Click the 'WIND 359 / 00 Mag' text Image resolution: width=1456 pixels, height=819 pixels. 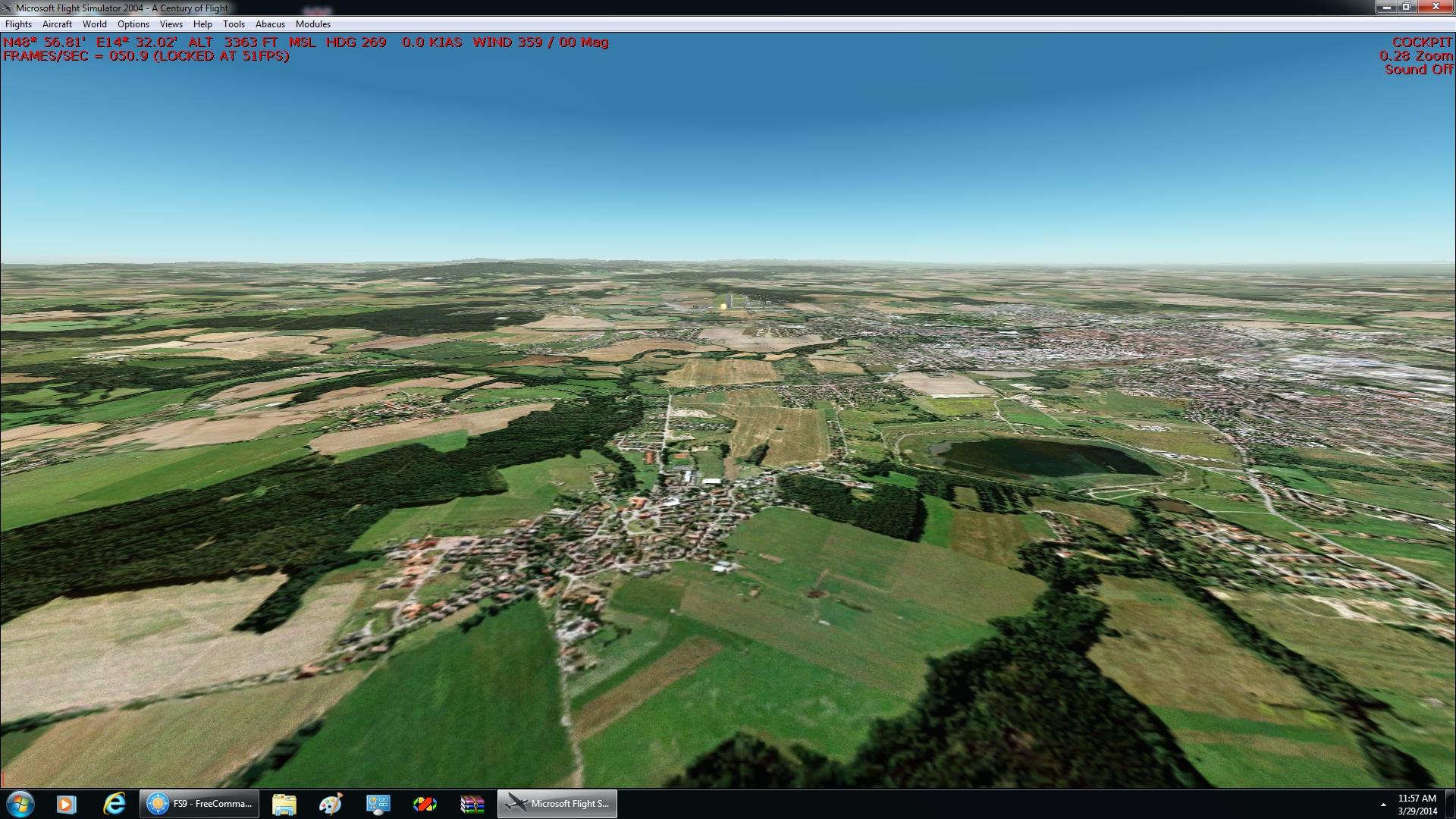pos(541,42)
